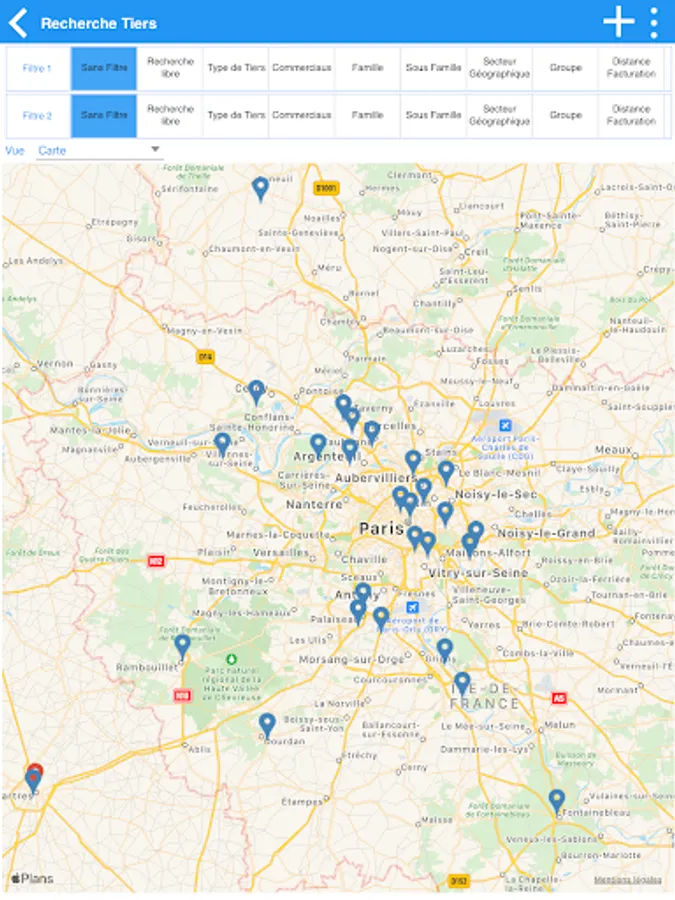Choose Distance Facturation in Filtre 1 row
The height and width of the screenshot is (900, 675).
631,68
